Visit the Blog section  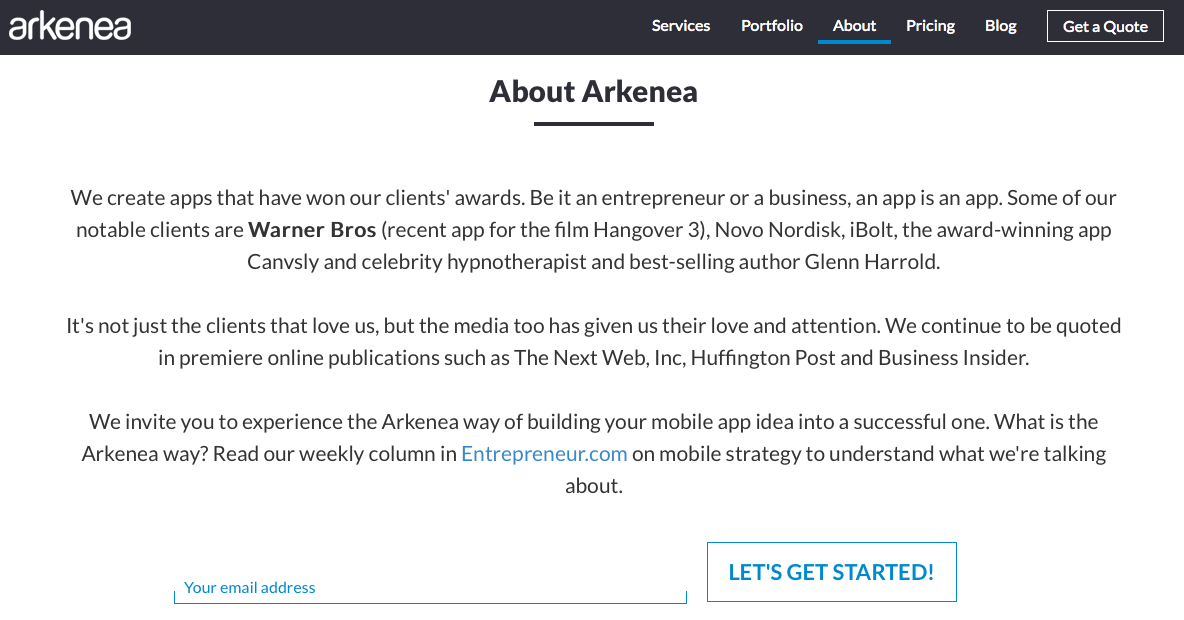point(1001,26)
